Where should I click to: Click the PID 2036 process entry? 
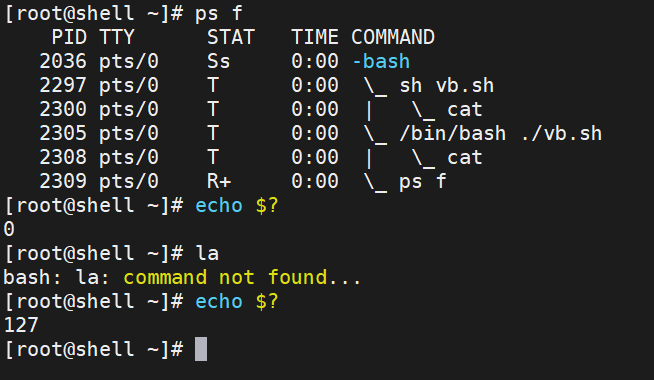pos(63,61)
